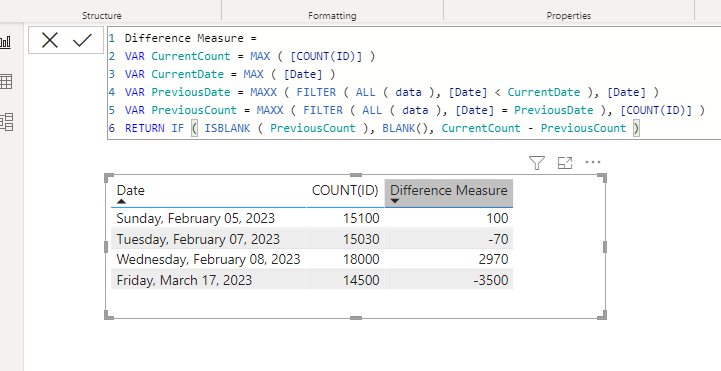
Task: Select count value 15030
Action: [x=361, y=239]
